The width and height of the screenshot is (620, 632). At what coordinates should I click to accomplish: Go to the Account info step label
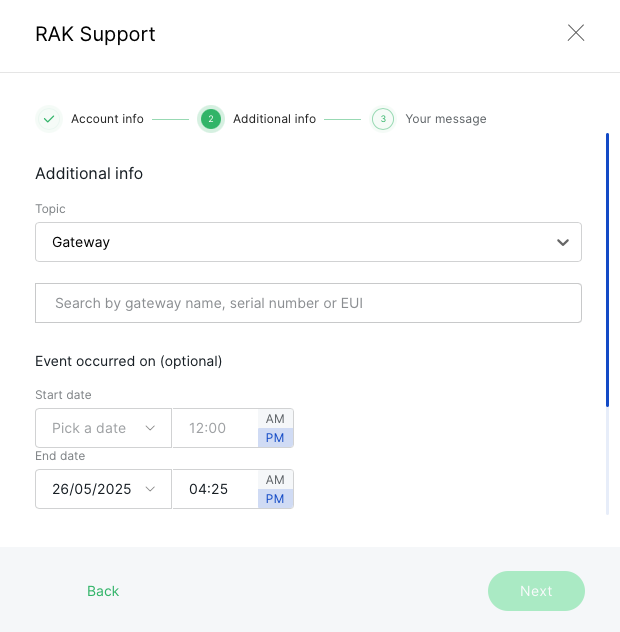pos(107,119)
